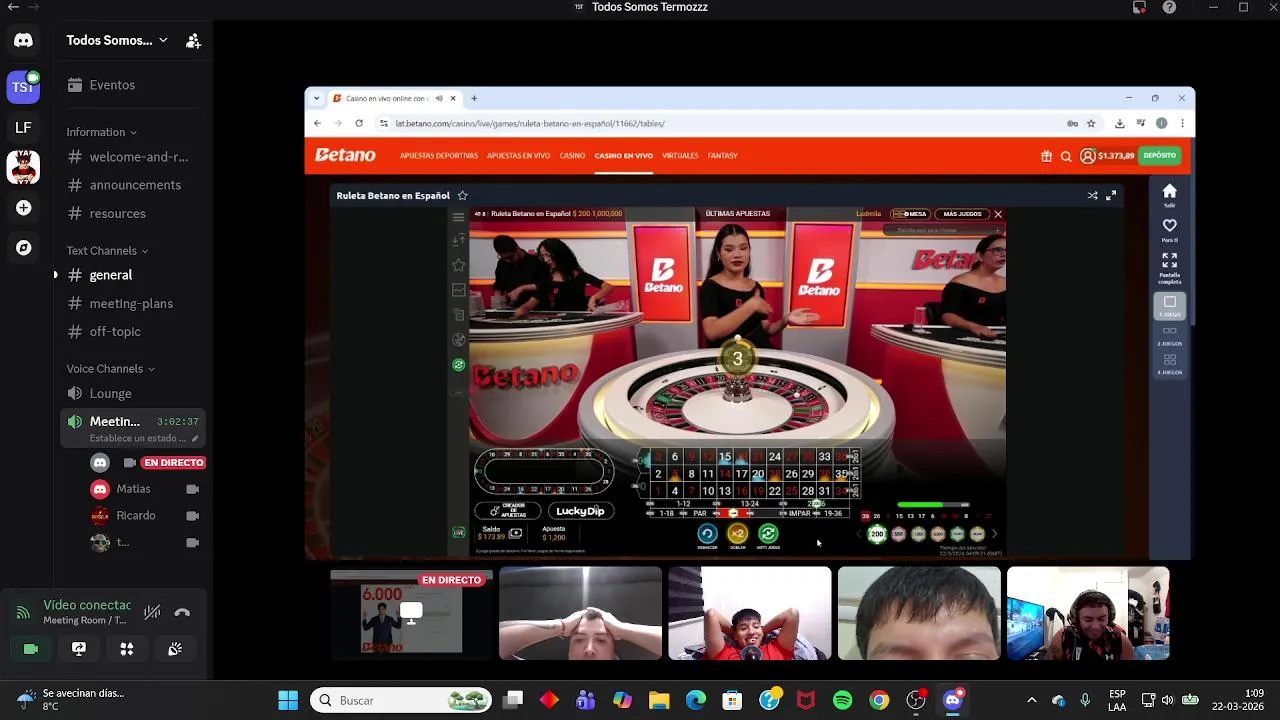The width and height of the screenshot is (1280, 720).
Task: Click the Windows Start button
Action: [288, 701]
